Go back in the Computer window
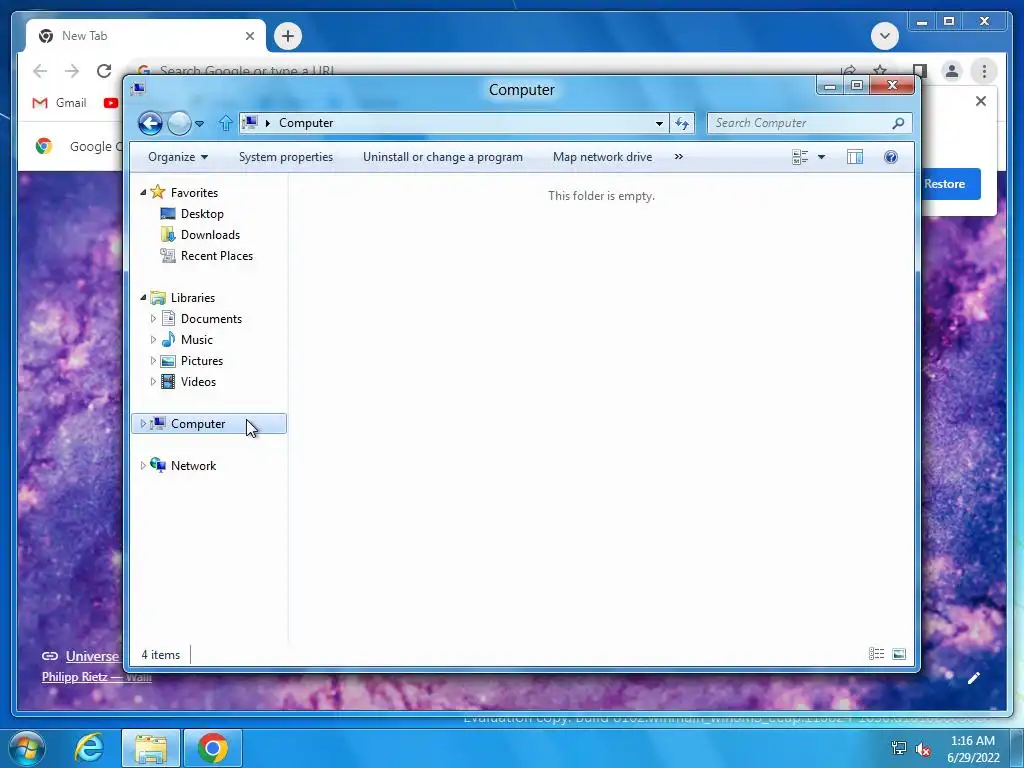Image resolution: width=1024 pixels, height=768 pixels. [150, 123]
